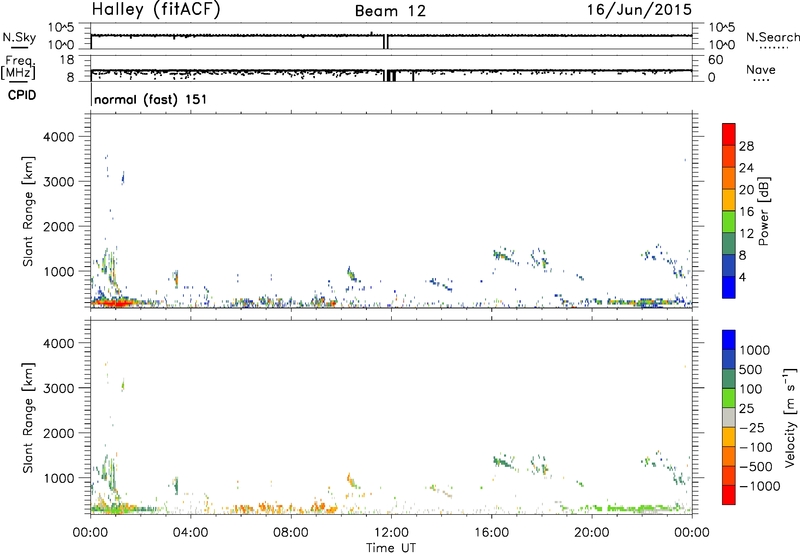
Task: Click the 'normal (fast) 151' text
Action: [x=151, y=99]
